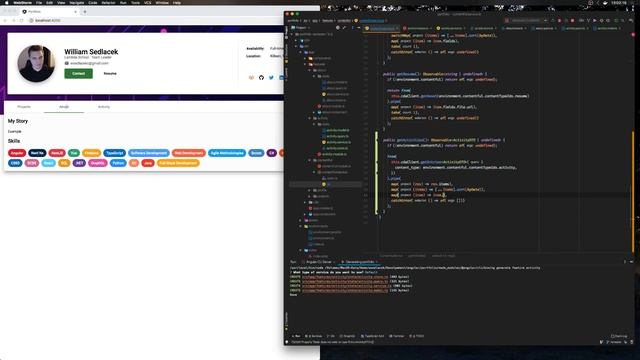Click the orange social icon left of GitHub
The image size is (640, 360).
click(251, 78)
